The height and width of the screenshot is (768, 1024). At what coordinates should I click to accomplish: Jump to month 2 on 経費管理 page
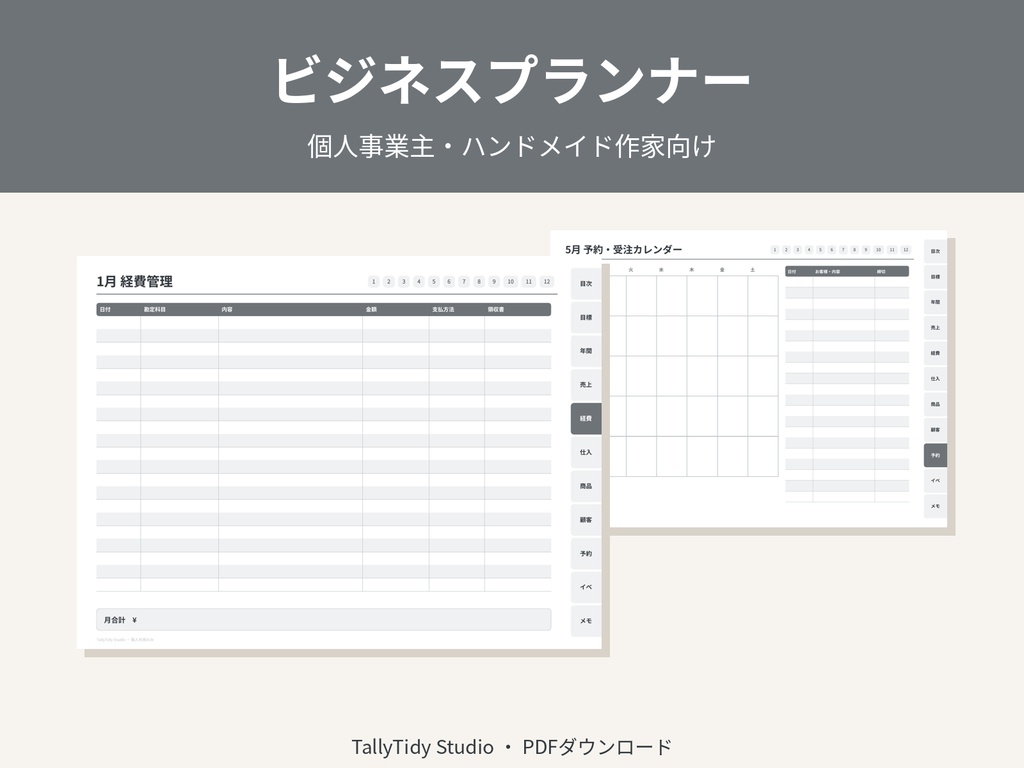[x=389, y=281]
